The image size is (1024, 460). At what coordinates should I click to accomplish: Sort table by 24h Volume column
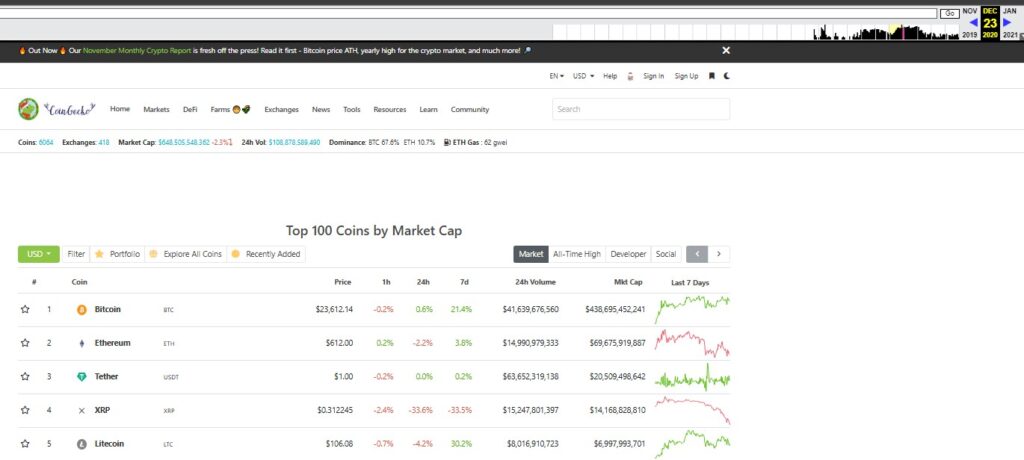pos(535,282)
